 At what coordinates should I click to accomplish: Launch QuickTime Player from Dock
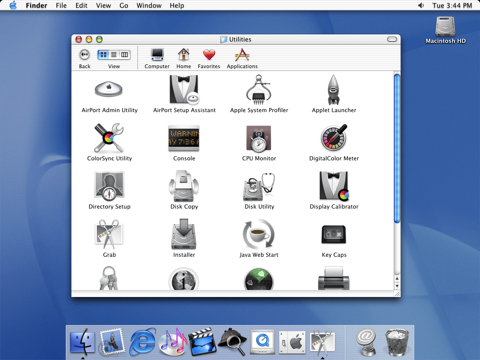[262, 342]
